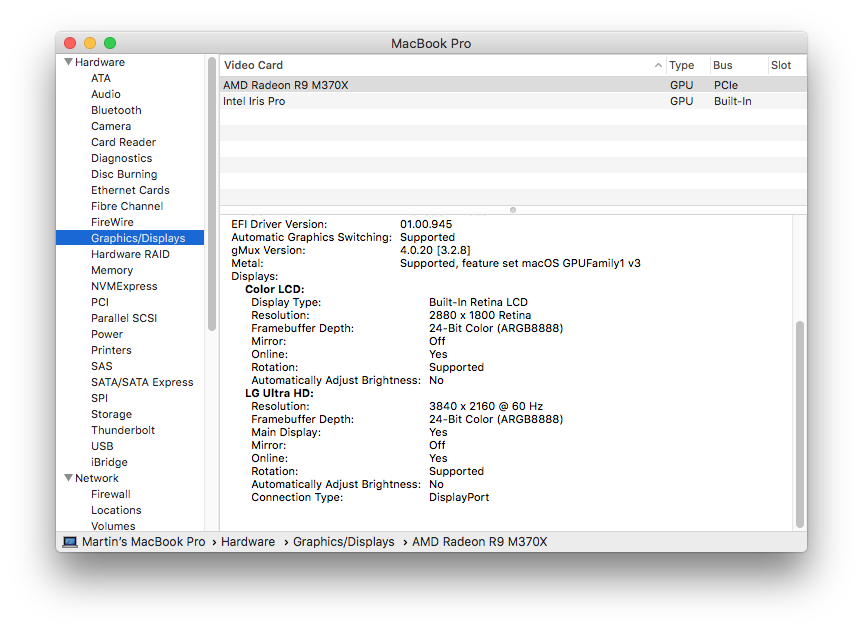This screenshot has height=632, width=863.
Task: Select Thunderbolt in the sidebar
Action: click(123, 429)
